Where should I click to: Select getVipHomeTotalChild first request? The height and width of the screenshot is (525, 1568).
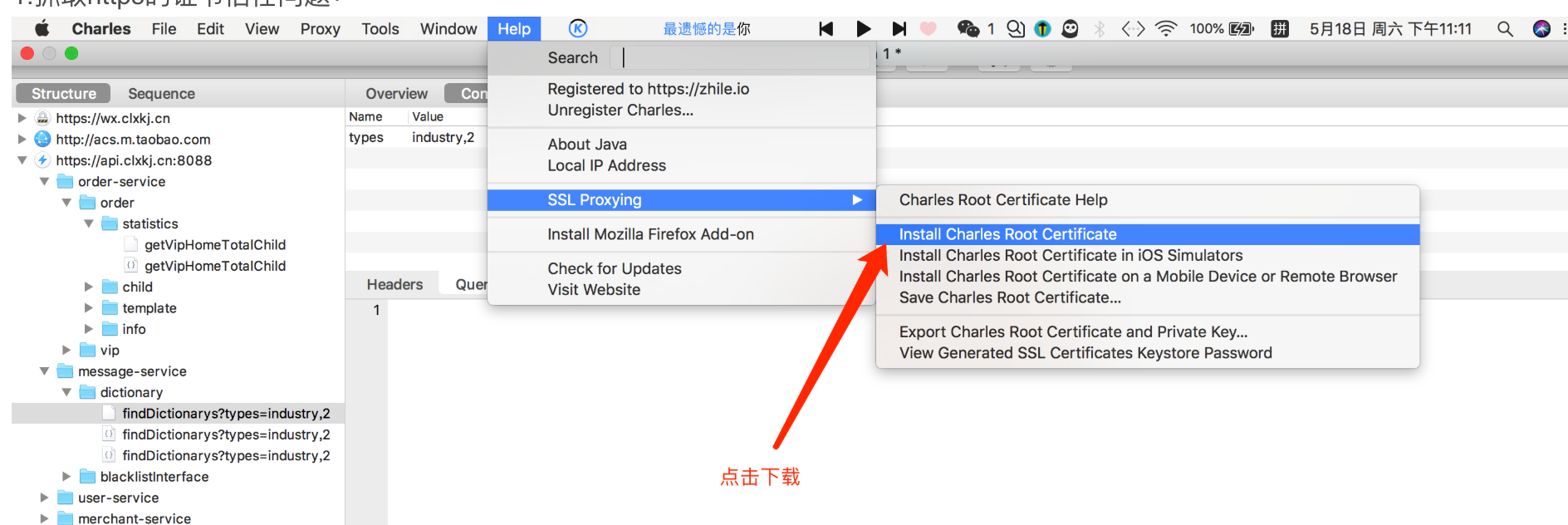click(215, 245)
